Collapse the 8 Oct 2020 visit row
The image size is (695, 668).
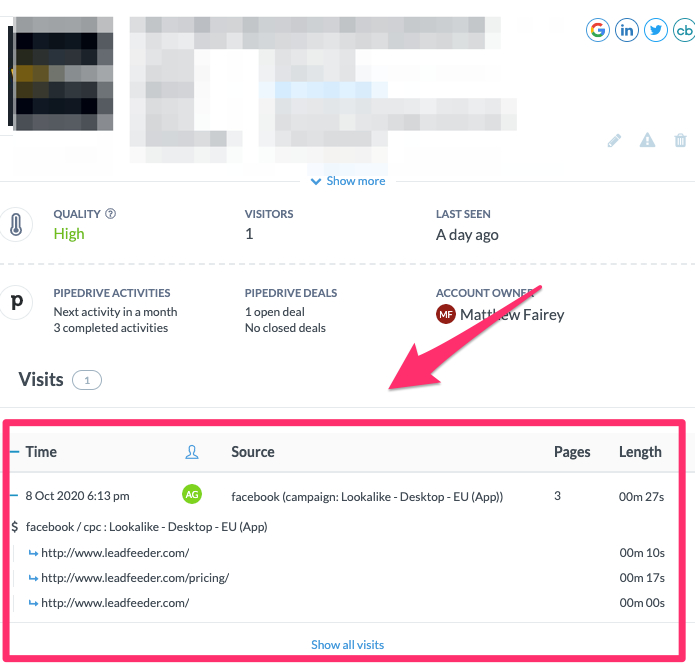(15, 496)
